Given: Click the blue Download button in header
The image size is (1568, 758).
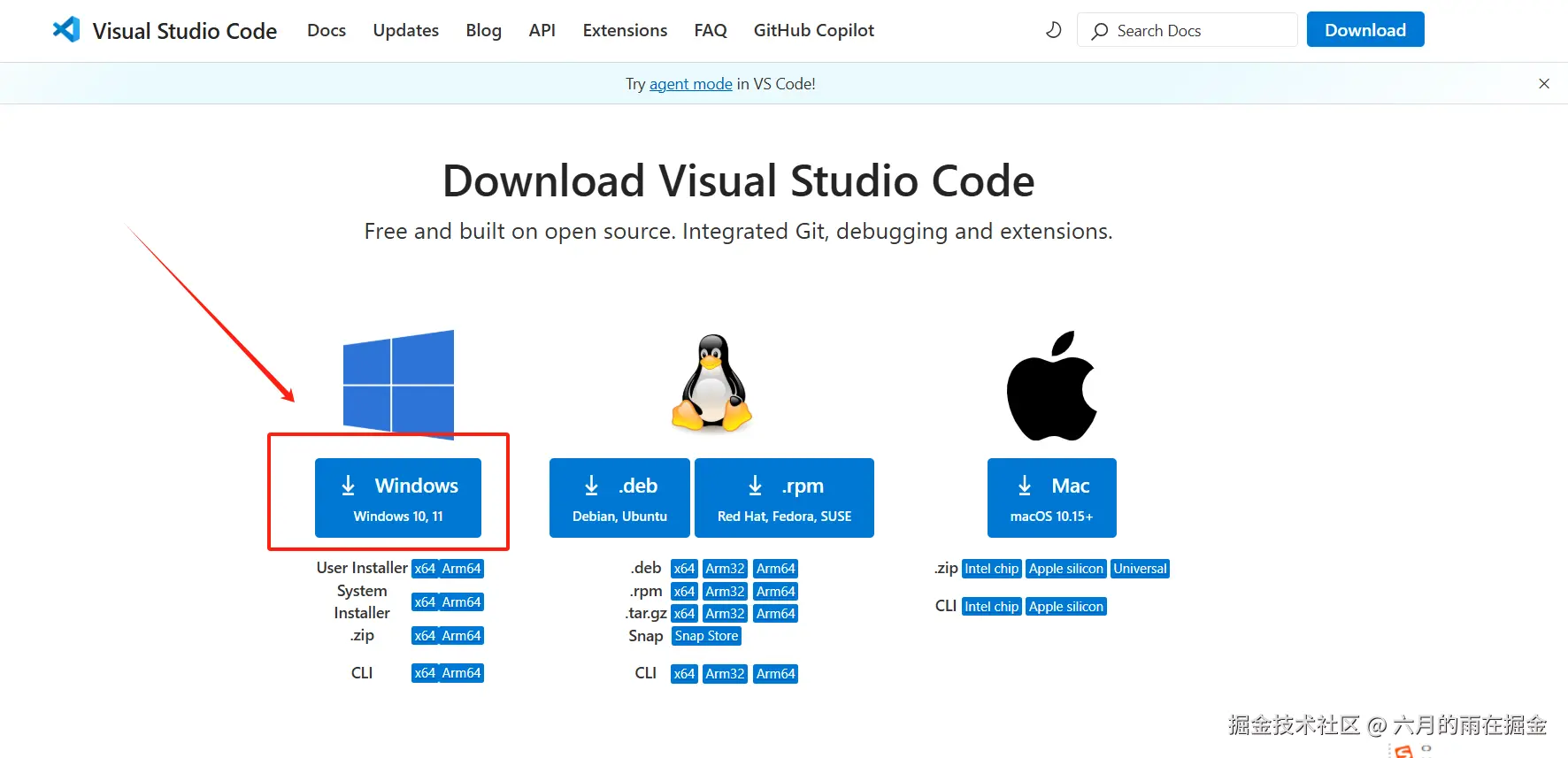Looking at the screenshot, I should pyautogui.click(x=1365, y=30).
